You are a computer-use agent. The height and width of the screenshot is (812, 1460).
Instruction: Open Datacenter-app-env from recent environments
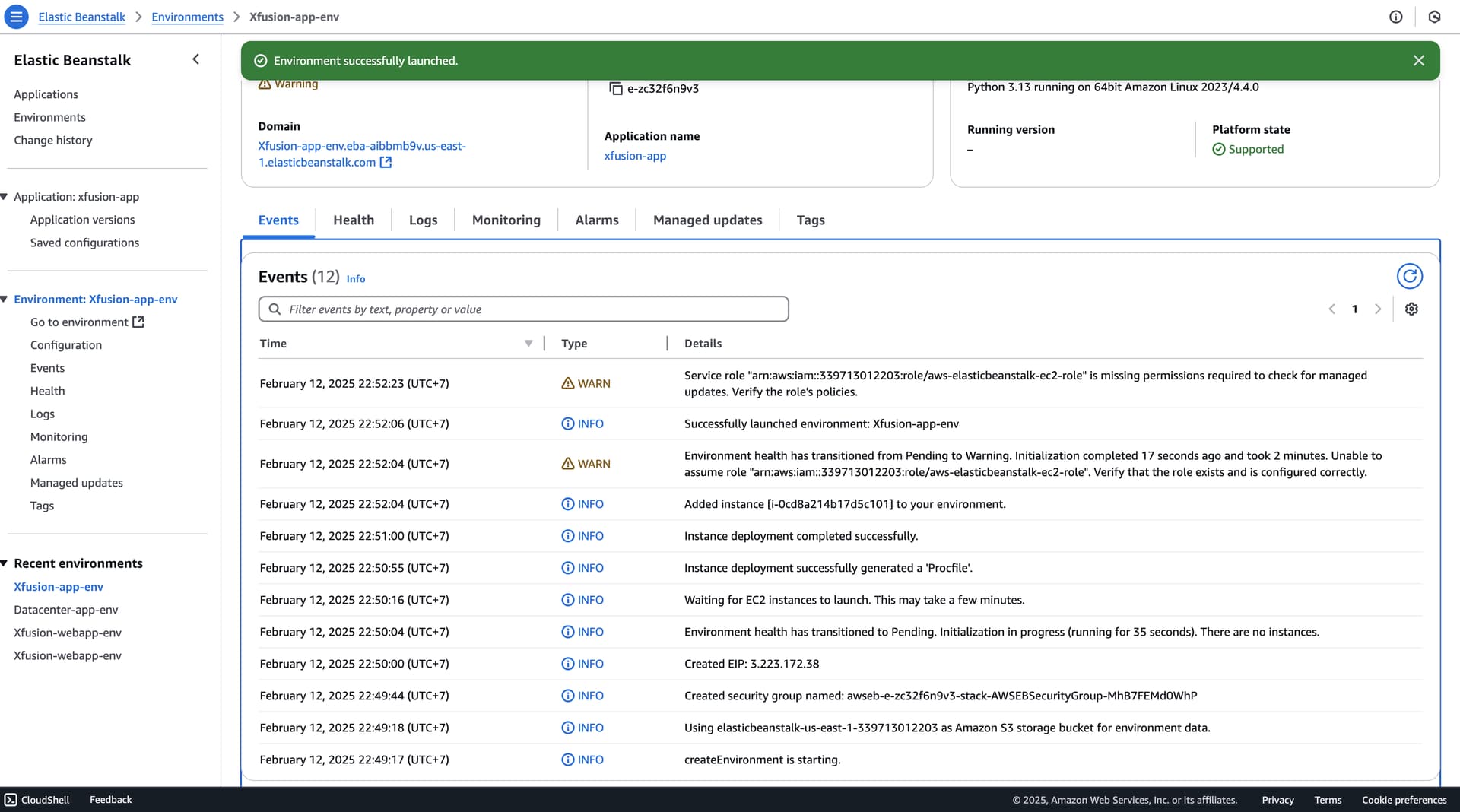pos(66,610)
